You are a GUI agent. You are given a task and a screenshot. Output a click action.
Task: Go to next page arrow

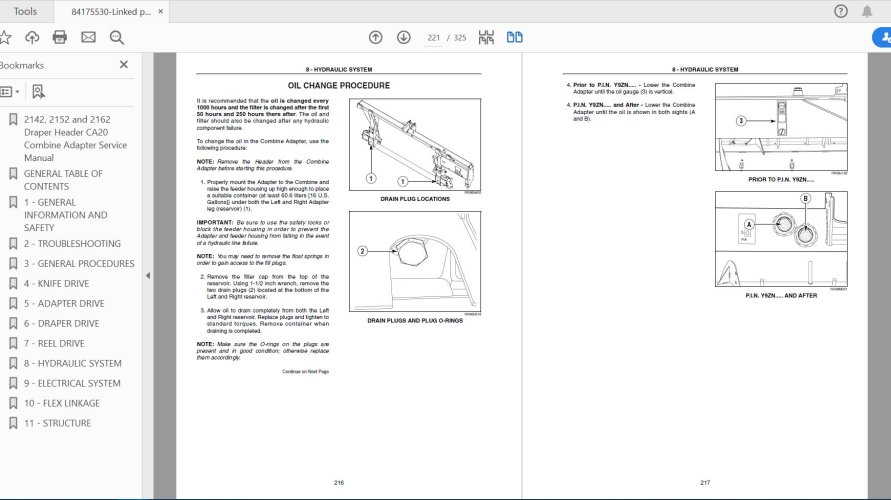click(403, 38)
